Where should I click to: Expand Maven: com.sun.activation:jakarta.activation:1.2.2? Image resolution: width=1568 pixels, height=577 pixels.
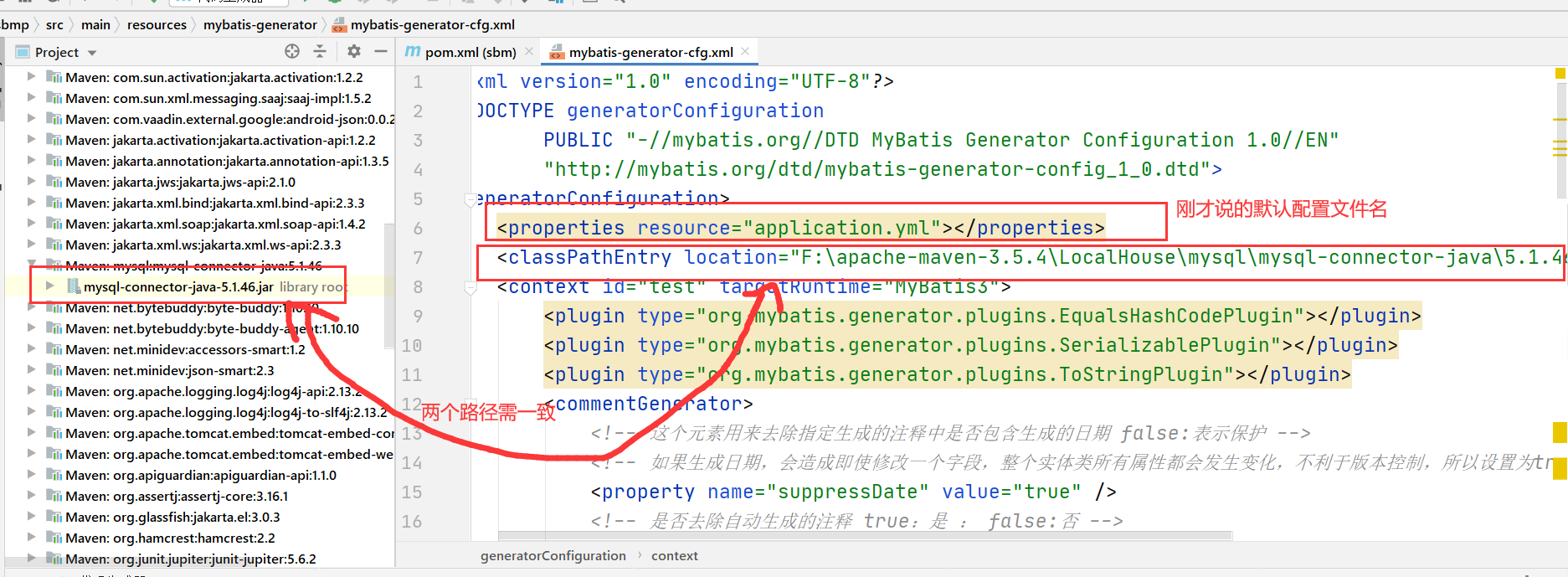pyautogui.click(x=31, y=76)
